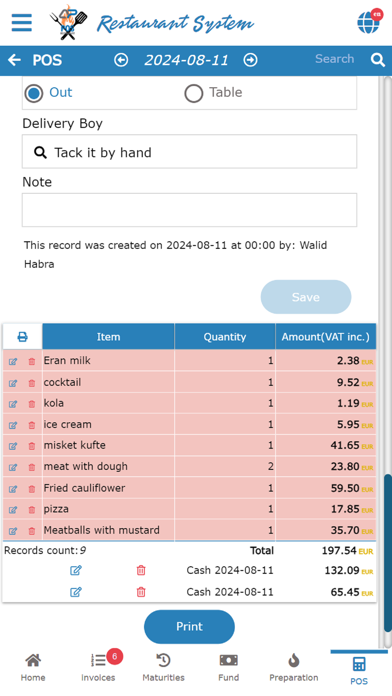The image size is (392, 696).
Task: Delete Meatballs with mustard row
Action: [x=32, y=531]
